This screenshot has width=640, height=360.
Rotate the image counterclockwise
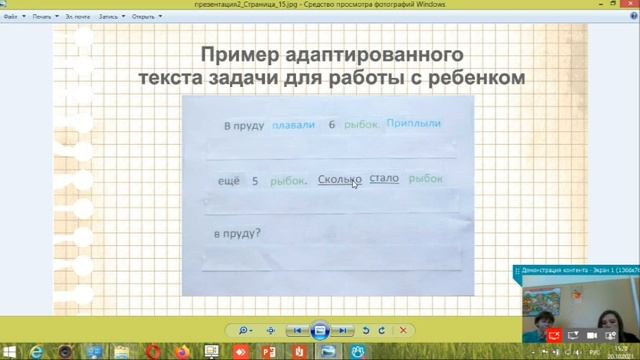[x=366, y=330]
